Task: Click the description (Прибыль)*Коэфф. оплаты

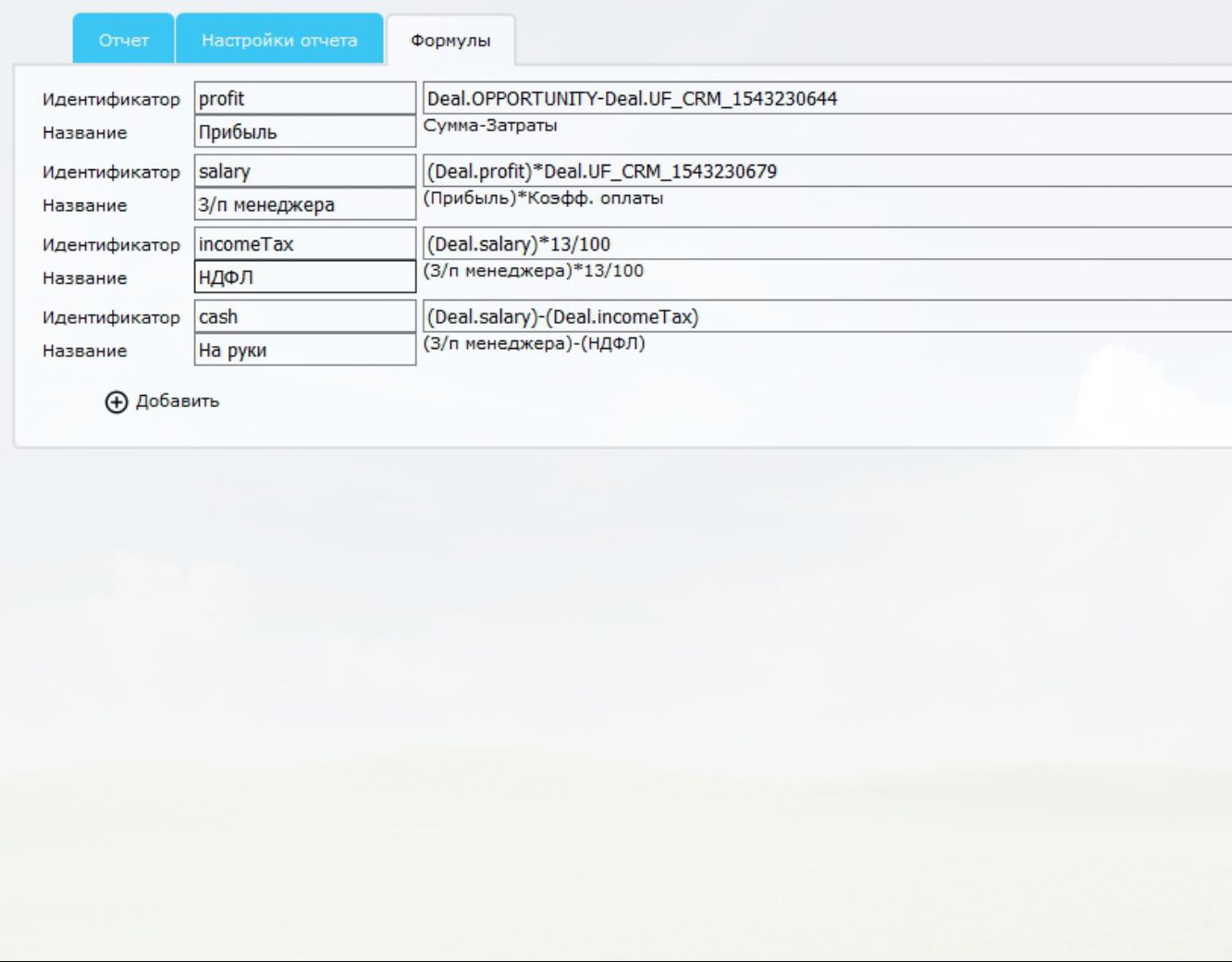Action: click(x=543, y=198)
